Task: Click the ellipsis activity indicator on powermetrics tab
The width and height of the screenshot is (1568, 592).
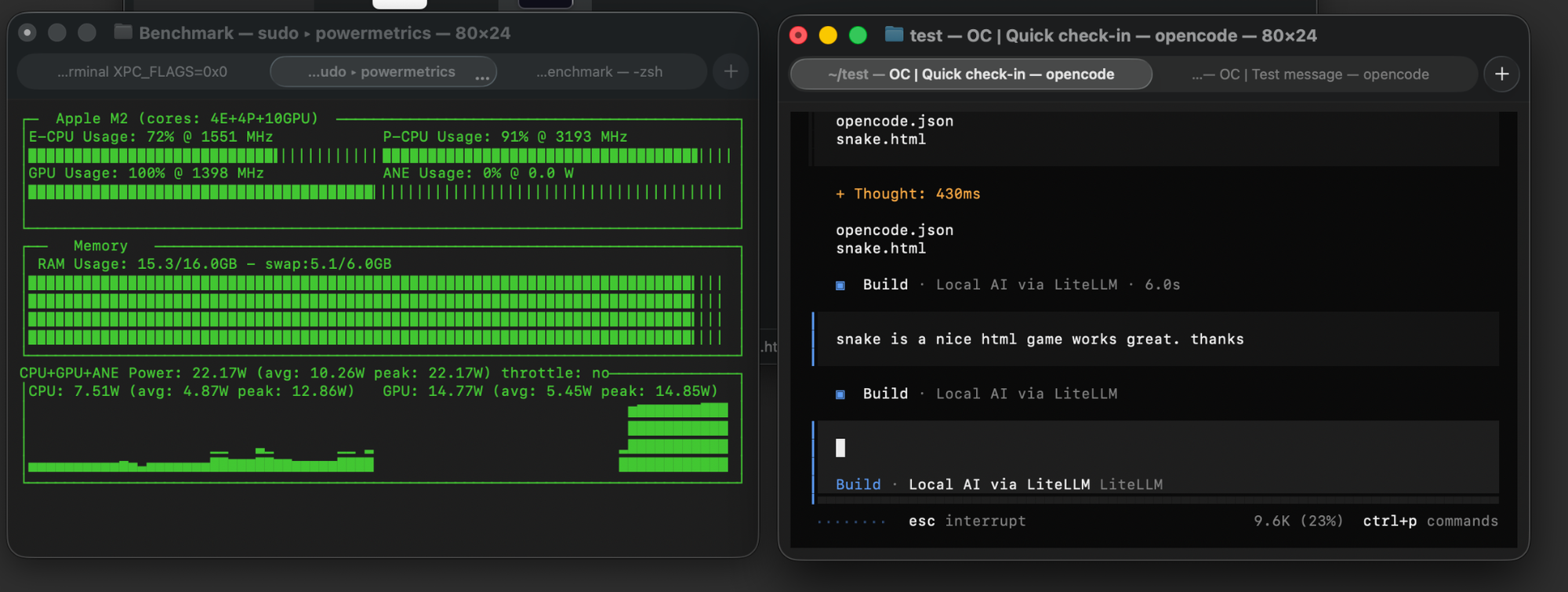Action: 482,77
